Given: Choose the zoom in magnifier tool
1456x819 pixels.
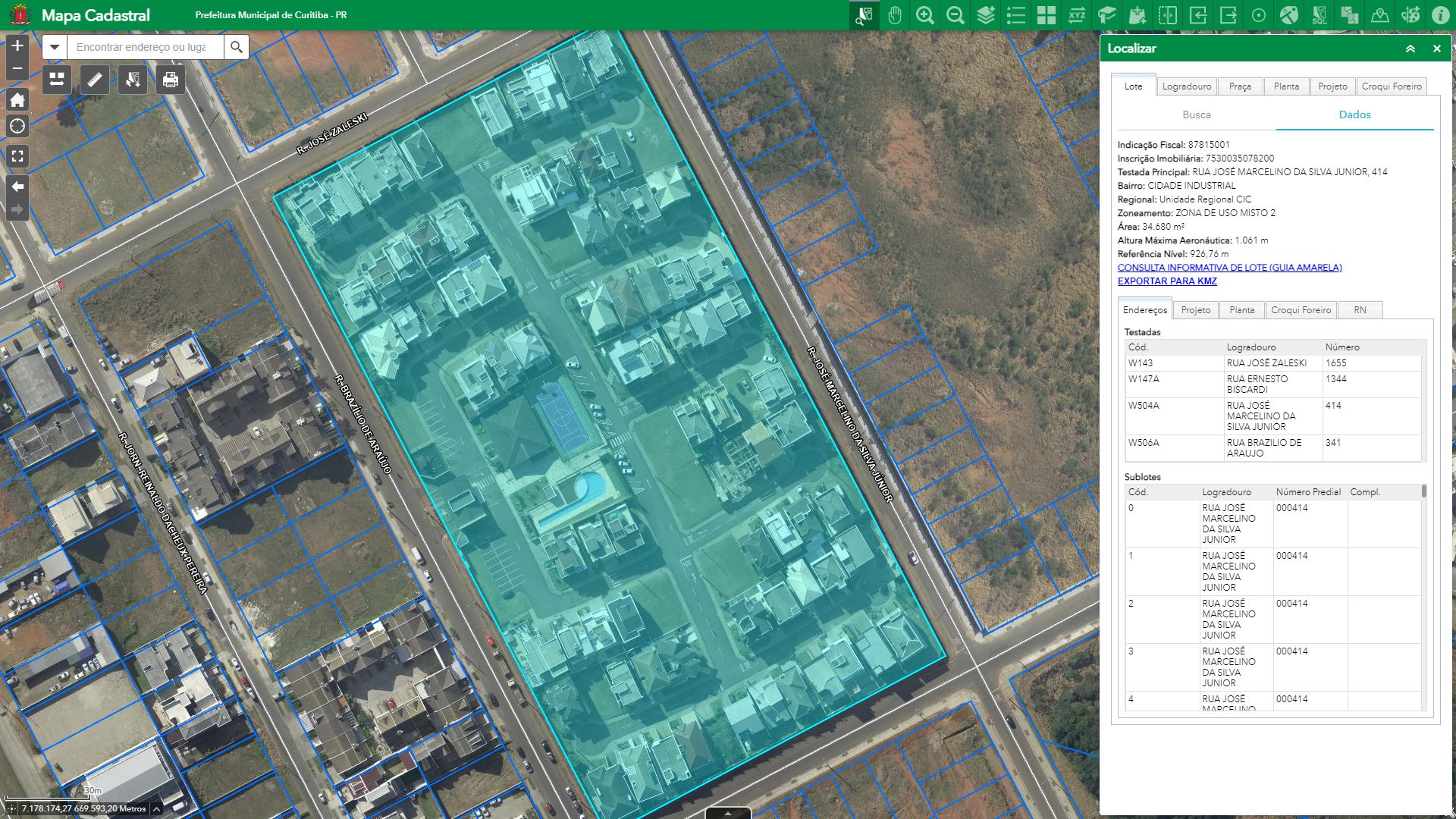Looking at the screenshot, I should [x=925, y=15].
